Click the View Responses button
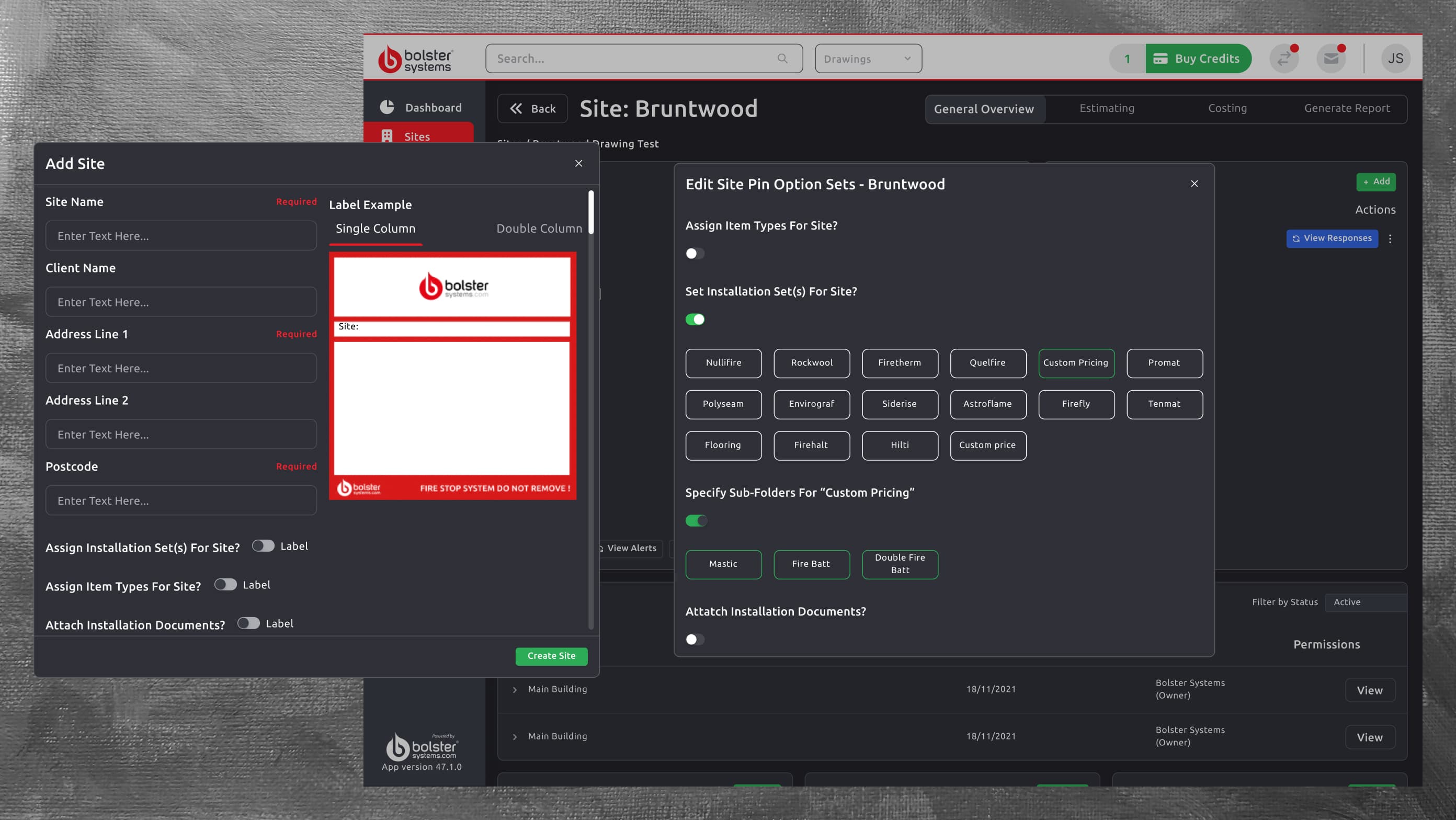This screenshot has height=820, width=1456. 1332,238
